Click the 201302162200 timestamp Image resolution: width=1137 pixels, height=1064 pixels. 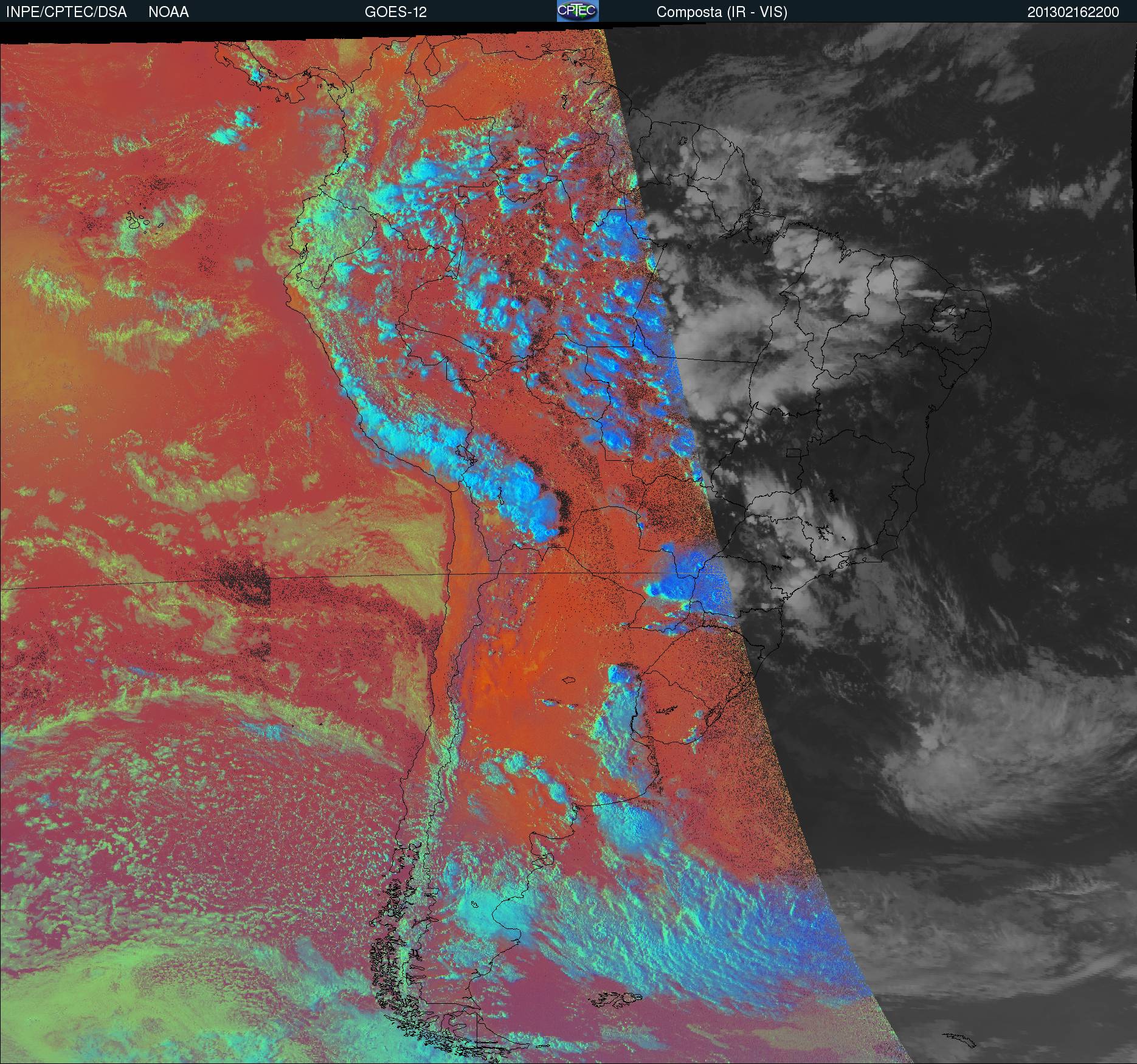coord(1073,12)
